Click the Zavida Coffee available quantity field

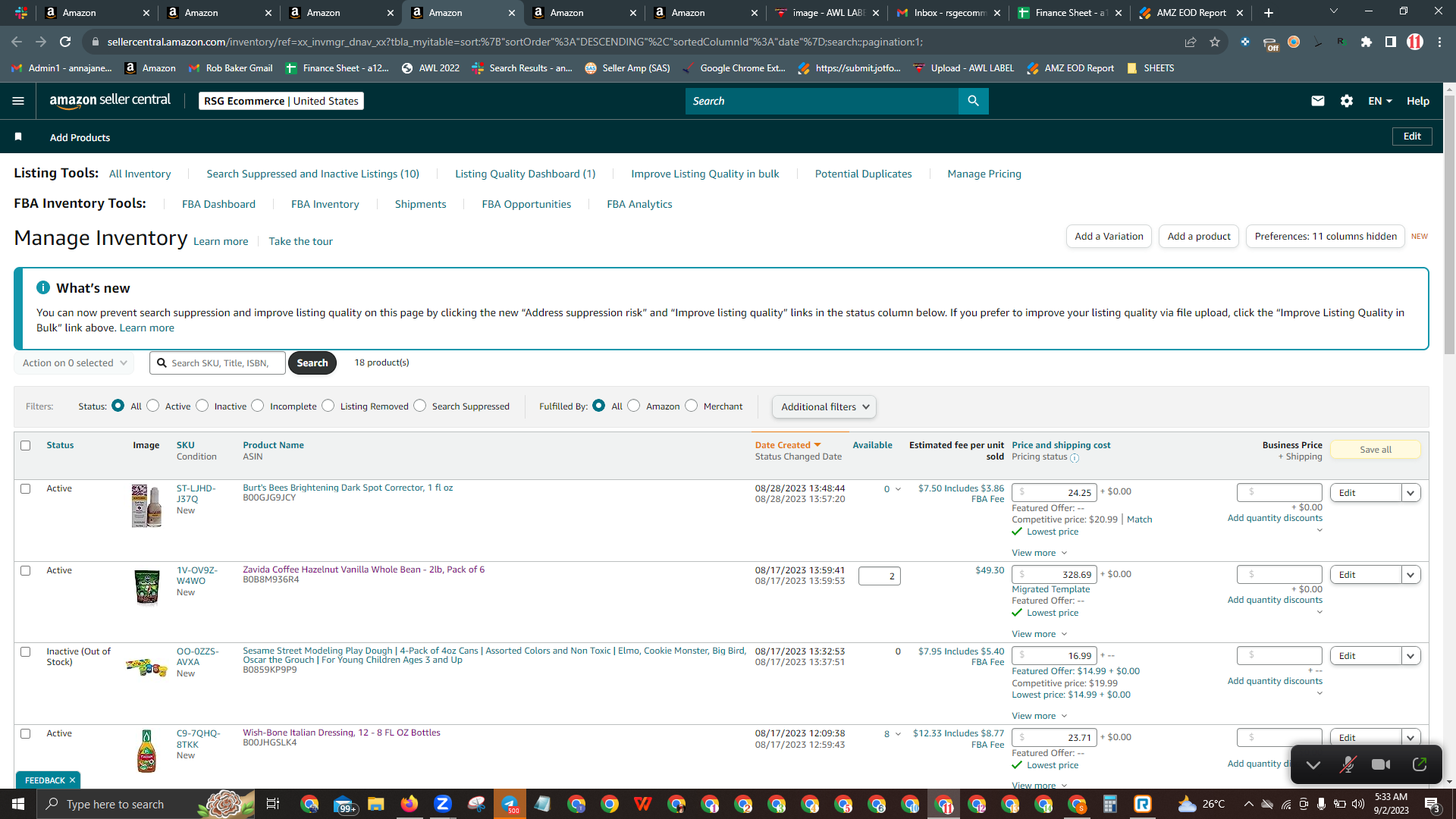click(x=880, y=576)
